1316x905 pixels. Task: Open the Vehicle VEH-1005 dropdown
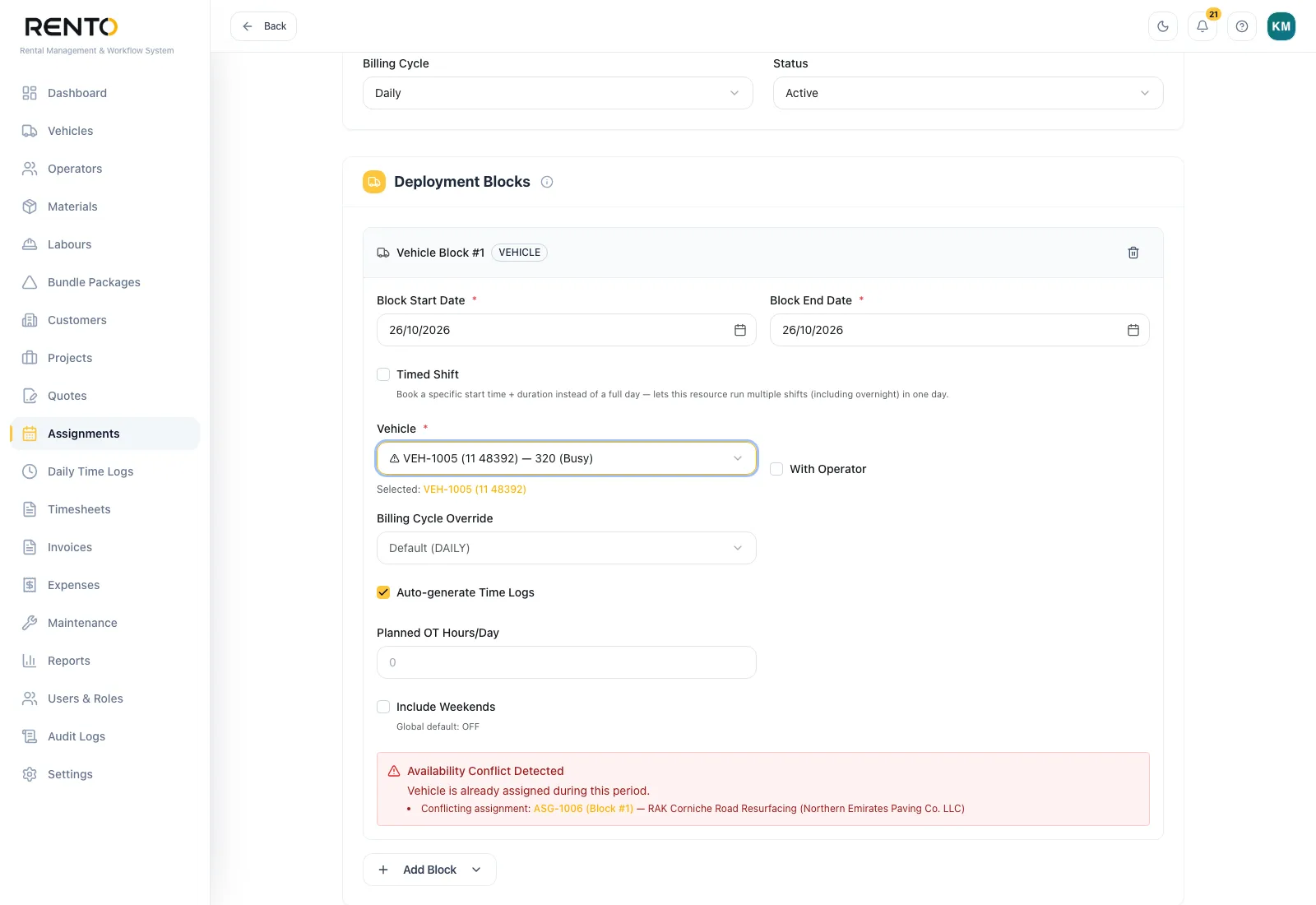(x=567, y=458)
